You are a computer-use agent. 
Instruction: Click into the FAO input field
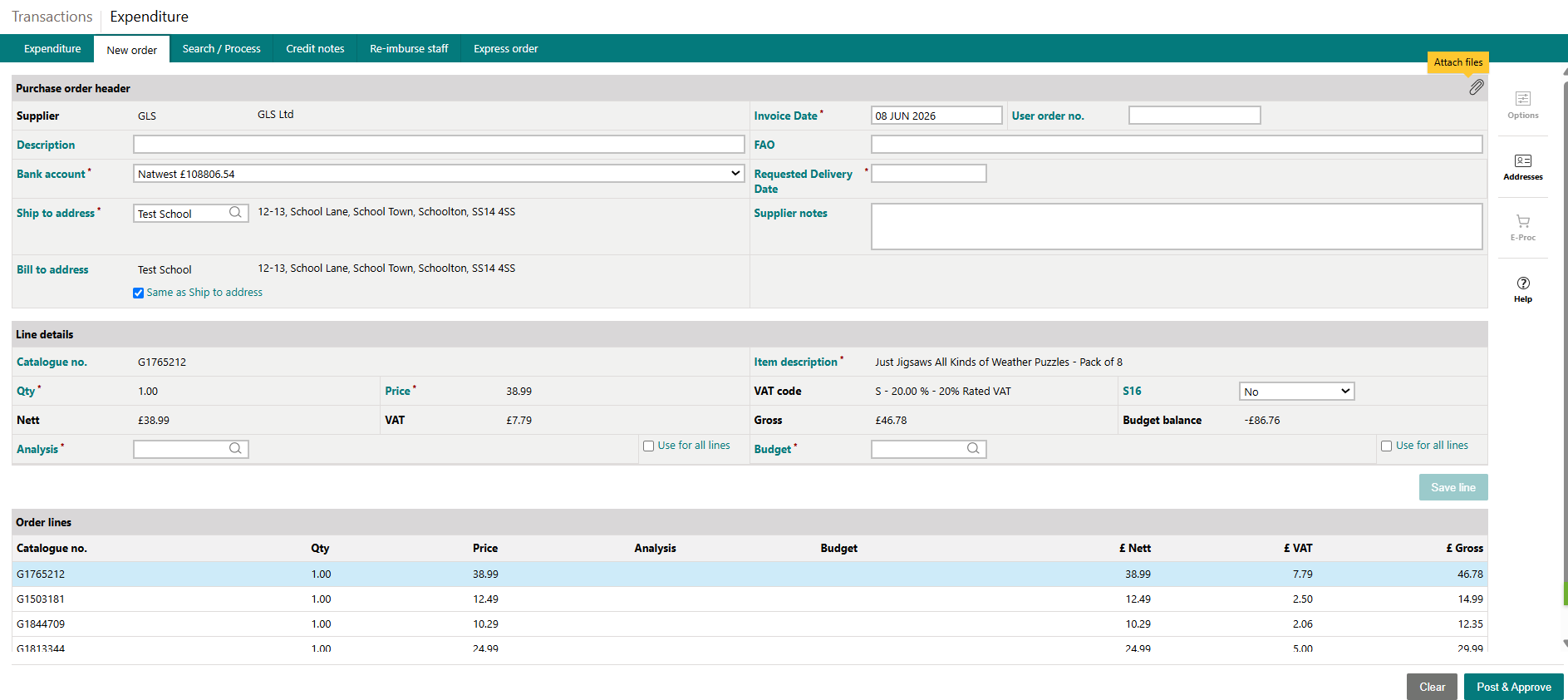1177,145
